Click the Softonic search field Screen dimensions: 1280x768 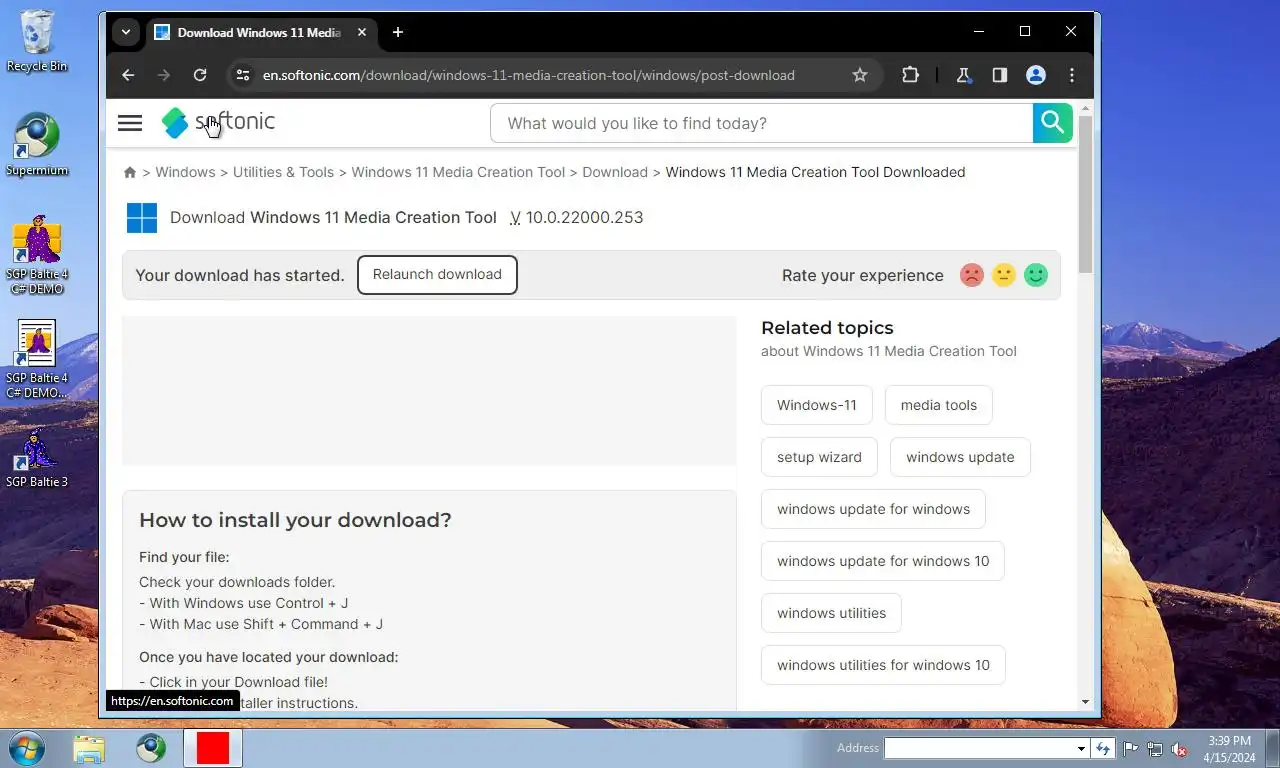point(761,123)
